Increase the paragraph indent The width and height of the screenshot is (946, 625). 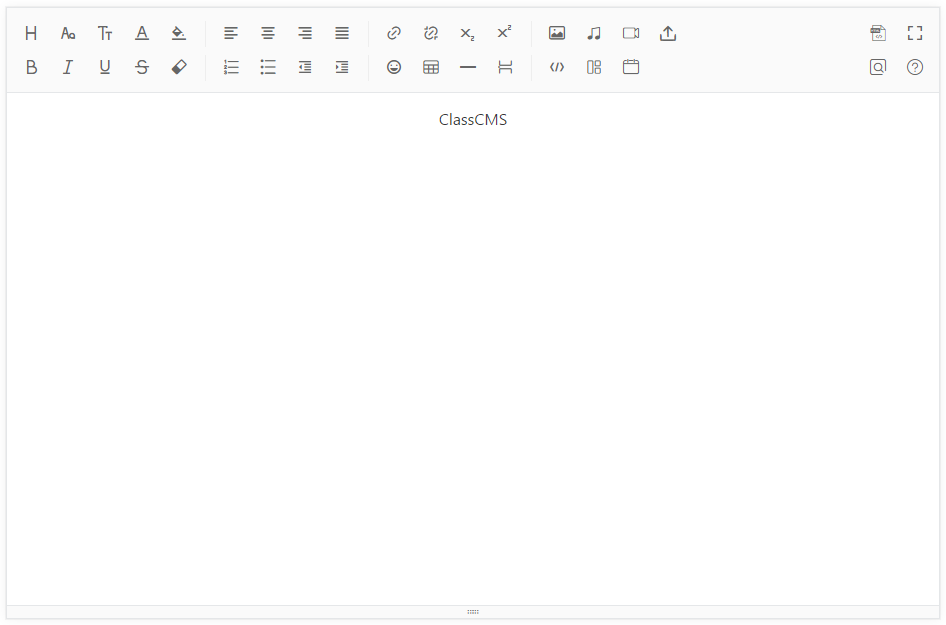coord(342,67)
